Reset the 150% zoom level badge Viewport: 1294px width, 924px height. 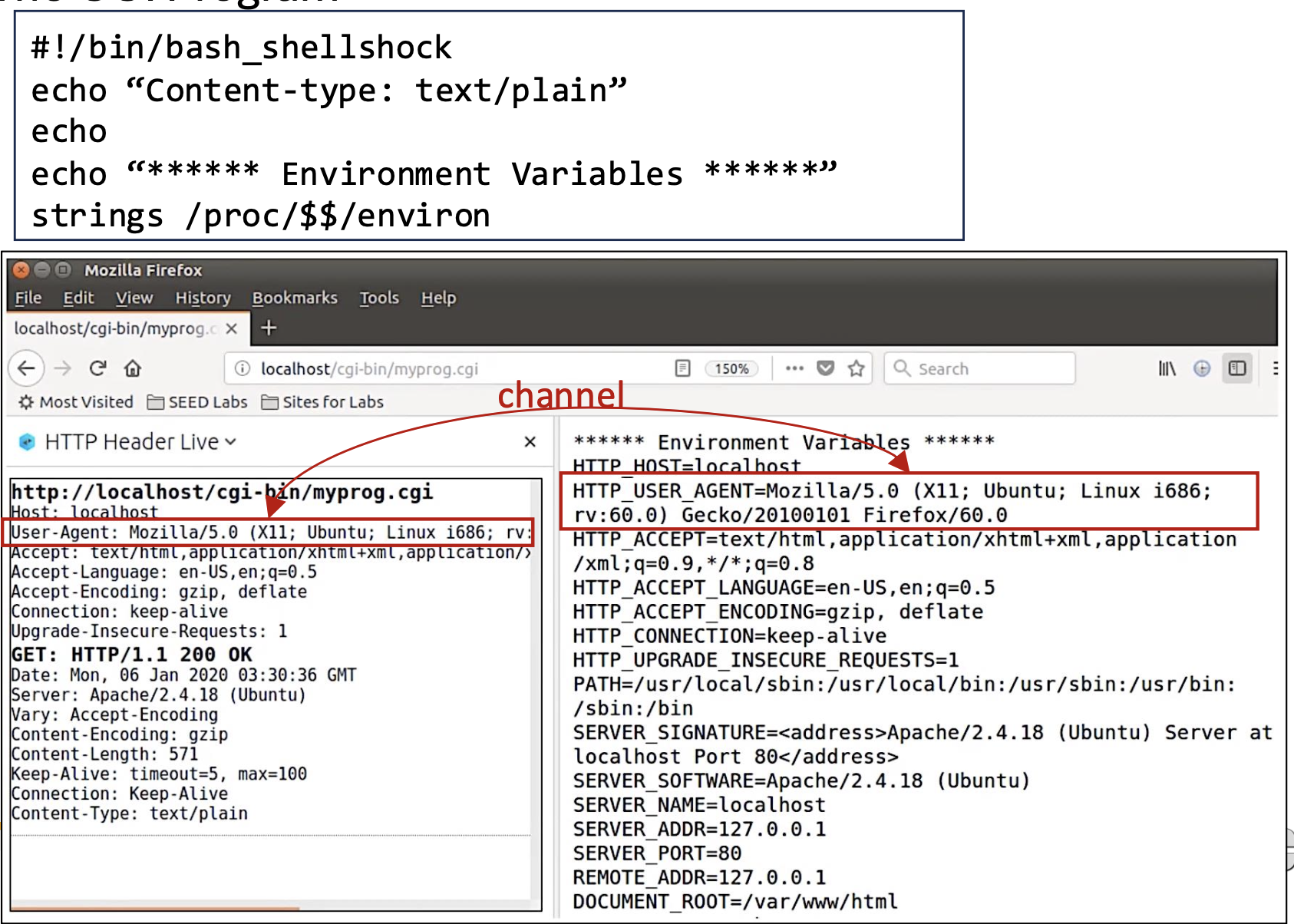click(731, 368)
